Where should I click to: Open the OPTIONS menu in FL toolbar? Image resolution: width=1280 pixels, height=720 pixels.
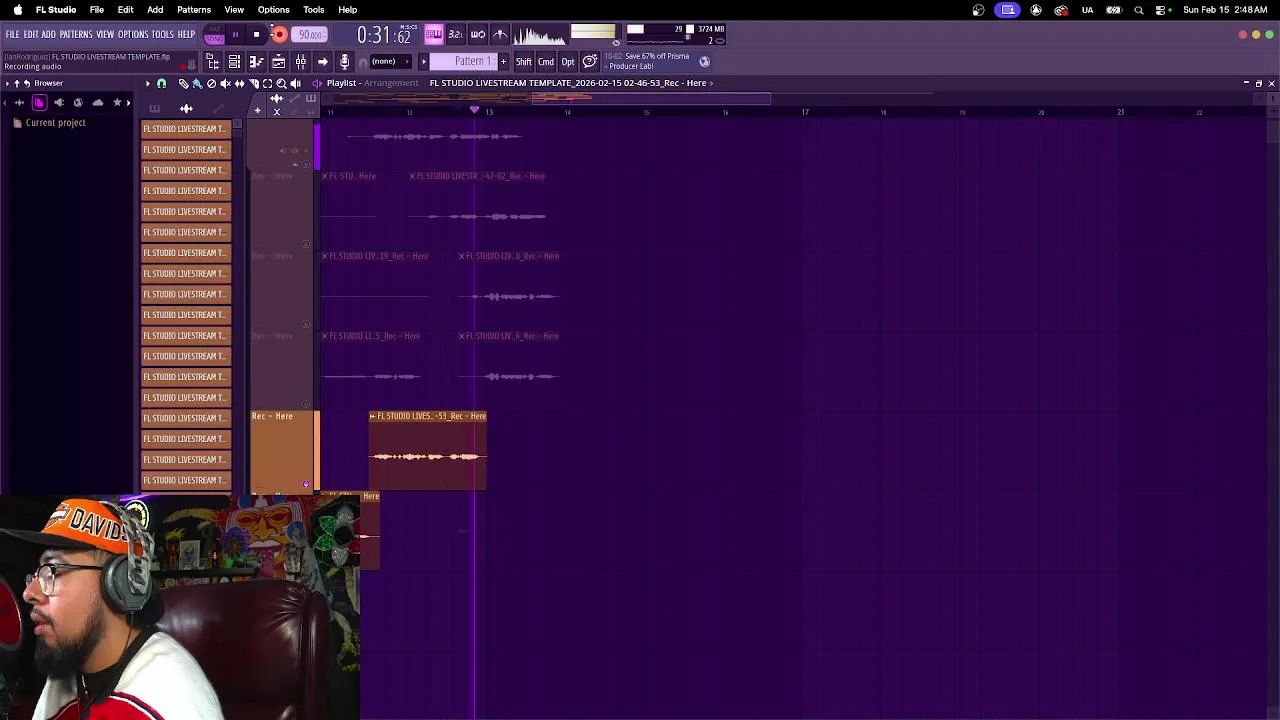pos(133,35)
